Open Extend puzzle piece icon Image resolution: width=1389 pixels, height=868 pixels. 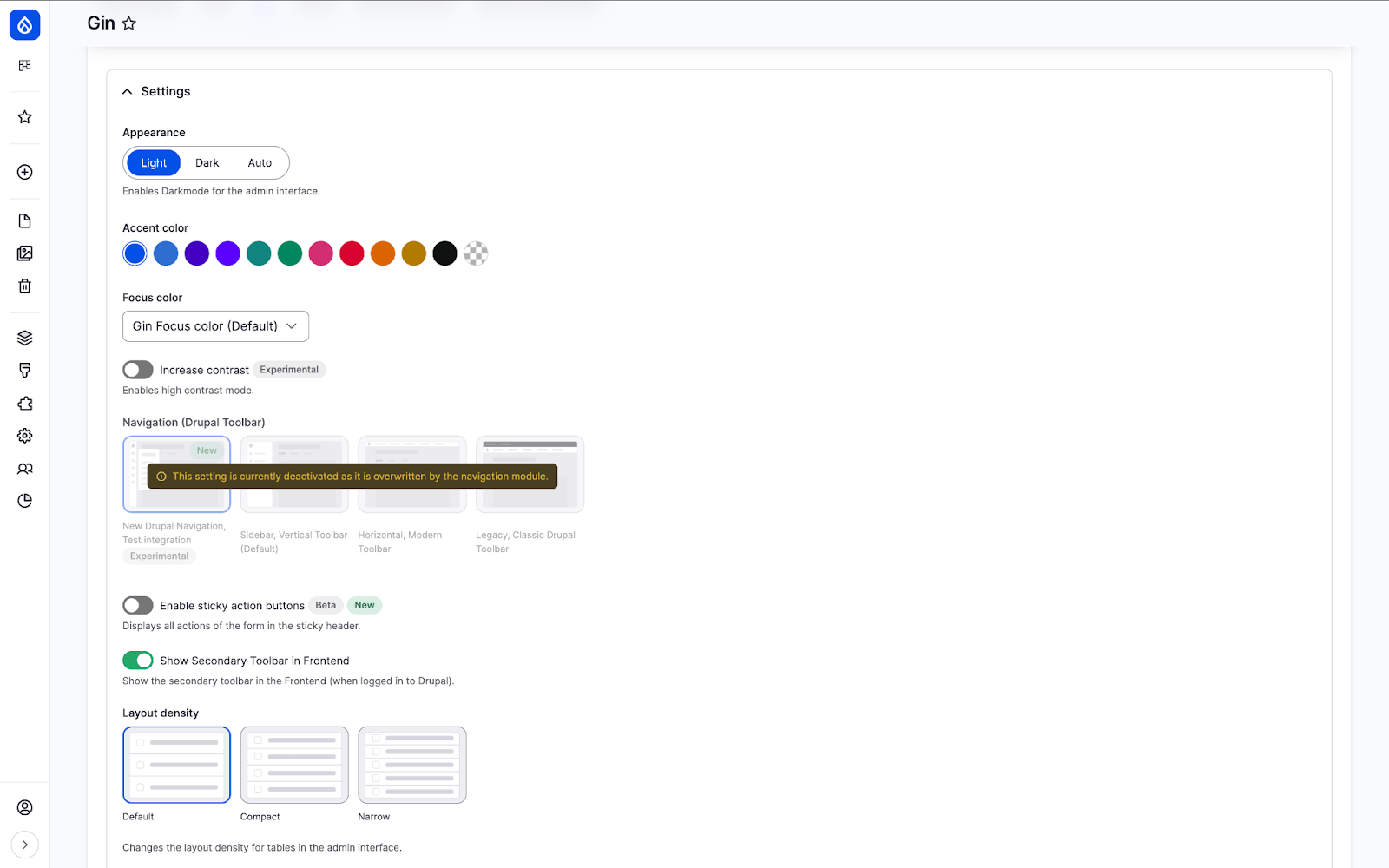point(24,403)
